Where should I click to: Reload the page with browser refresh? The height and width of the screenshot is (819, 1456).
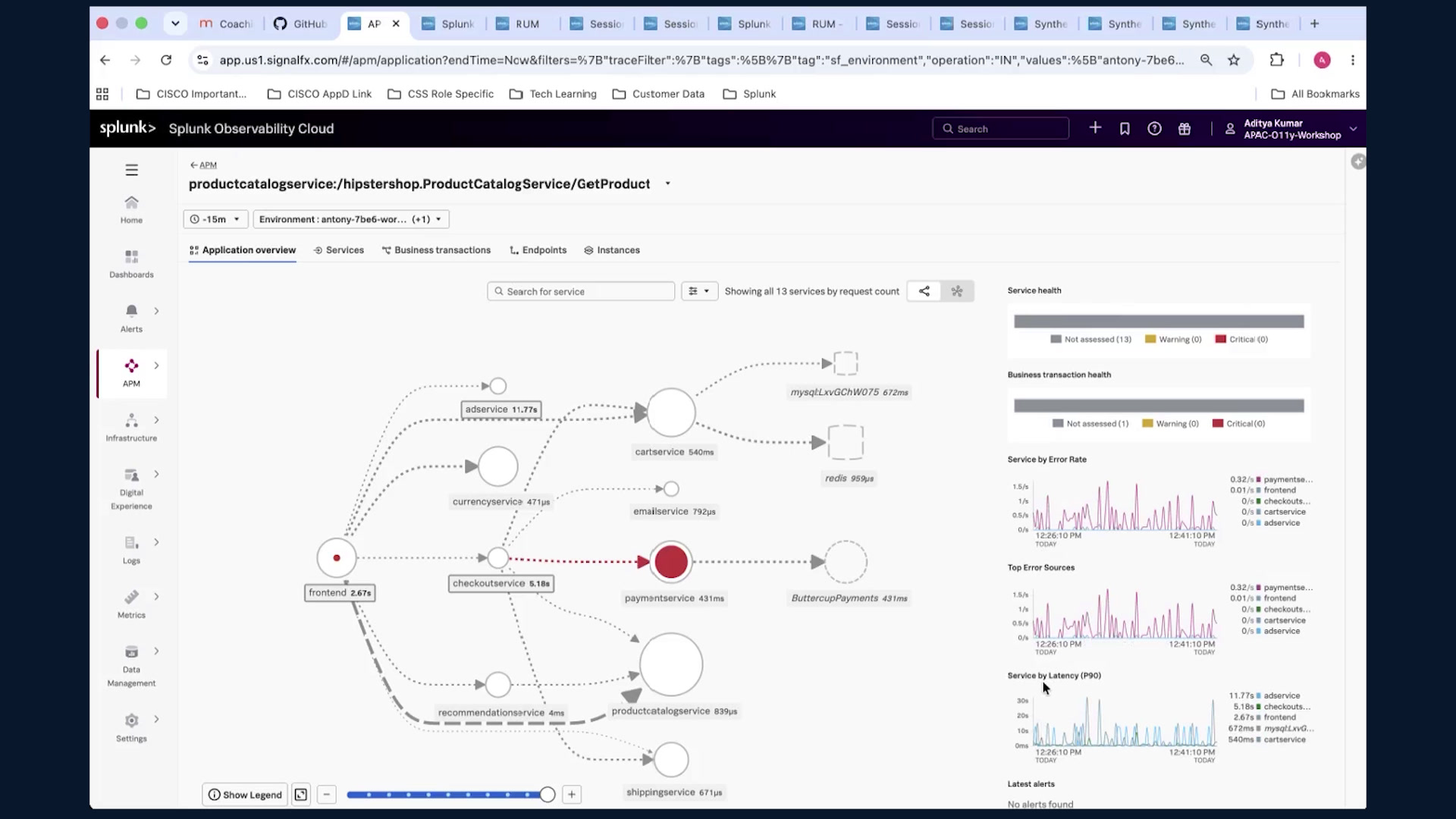[x=166, y=60]
